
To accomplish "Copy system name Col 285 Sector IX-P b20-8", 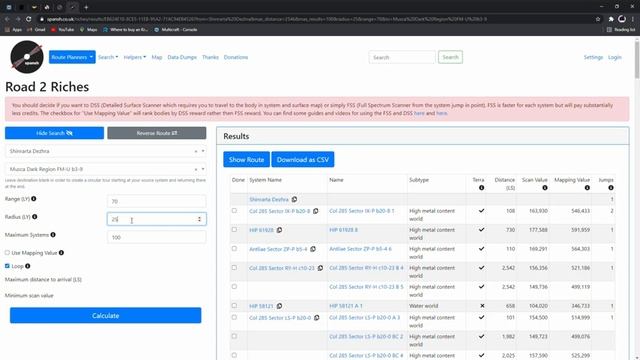I will [316, 211].
